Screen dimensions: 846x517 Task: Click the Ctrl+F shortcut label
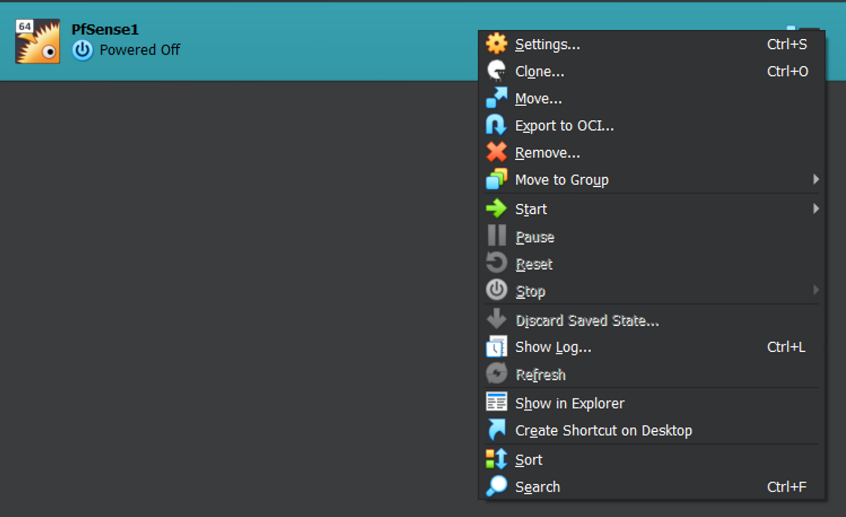click(787, 487)
